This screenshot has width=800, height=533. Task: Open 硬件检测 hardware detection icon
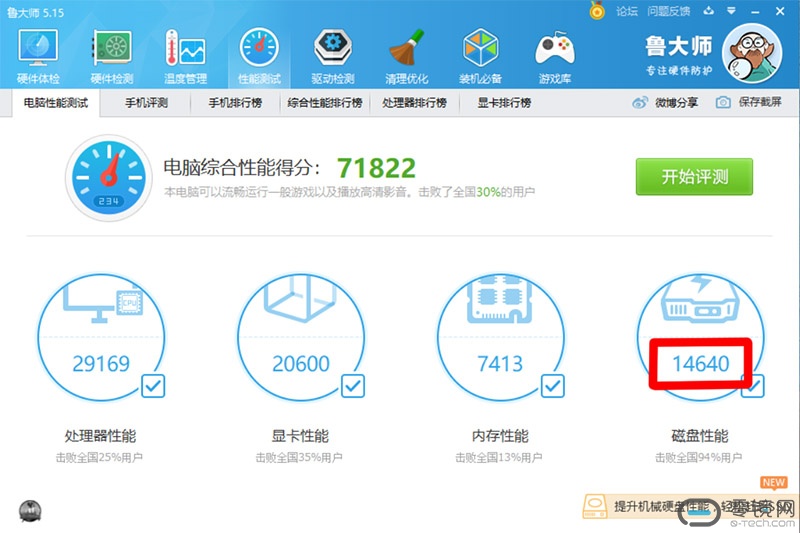pos(112,47)
